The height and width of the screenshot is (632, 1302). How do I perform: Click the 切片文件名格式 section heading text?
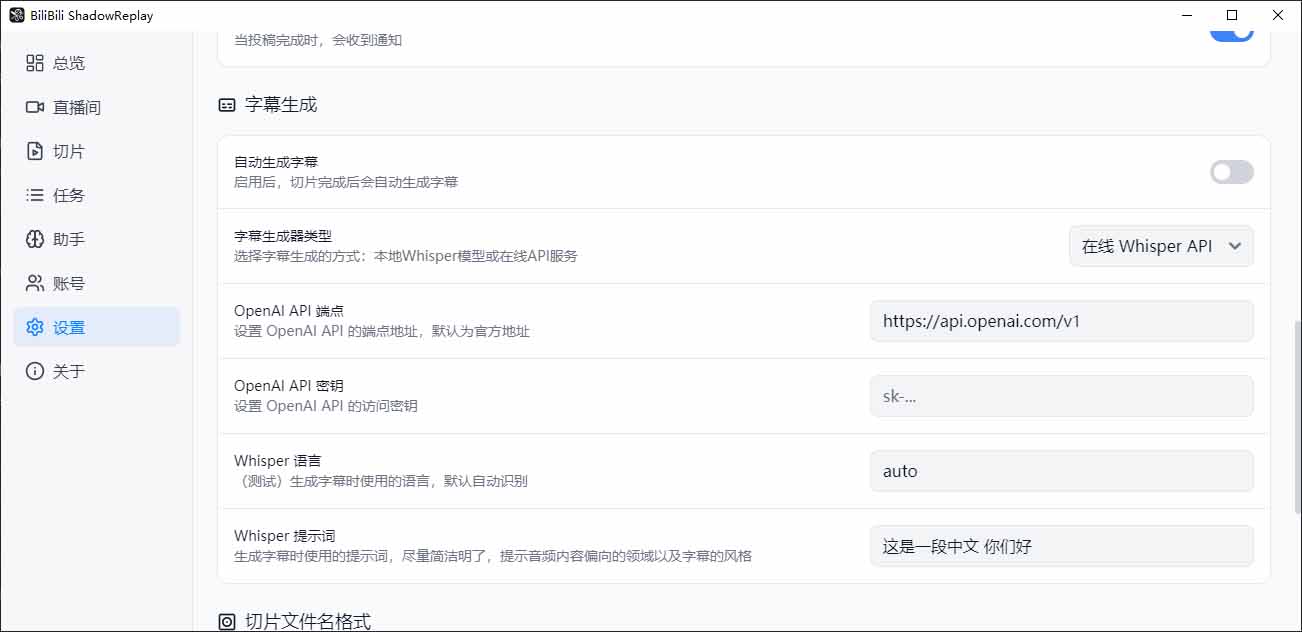pyautogui.click(x=308, y=622)
